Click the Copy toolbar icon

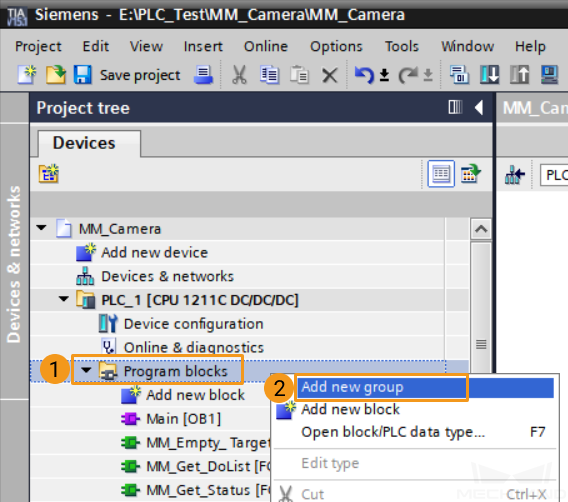pos(269,75)
